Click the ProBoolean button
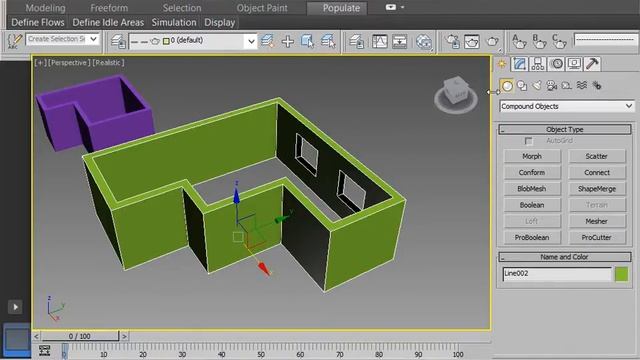Screen dimensions: 640x360 [532, 237]
